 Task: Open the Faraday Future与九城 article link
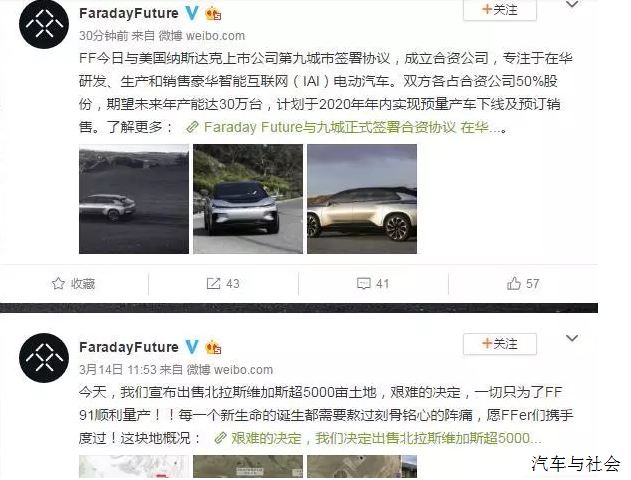345,127
